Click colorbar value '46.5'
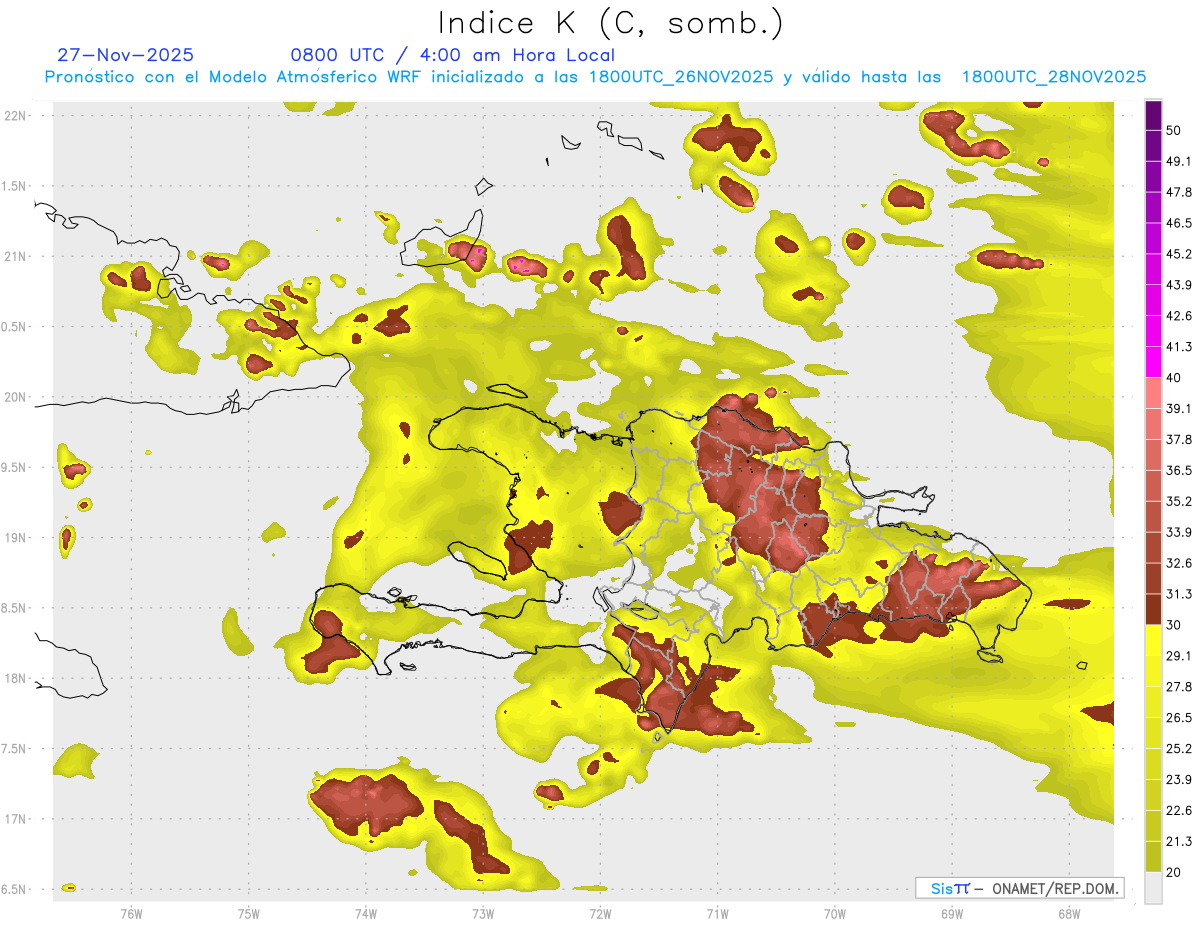The height and width of the screenshot is (927, 1200). coord(1179,223)
